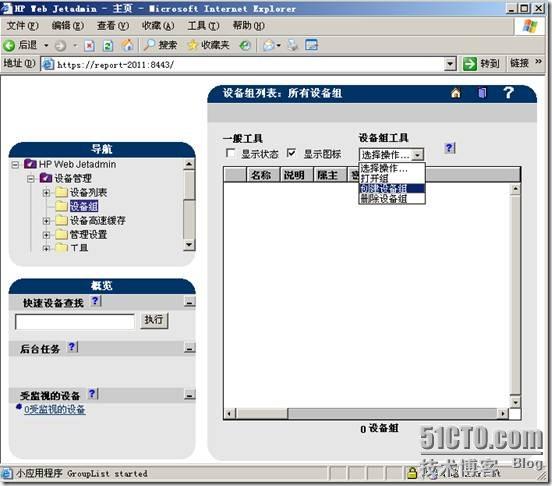Screen dimensions: 552x486
Task: Click navigation tree scrollbar down arrow
Action: tap(189, 245)
